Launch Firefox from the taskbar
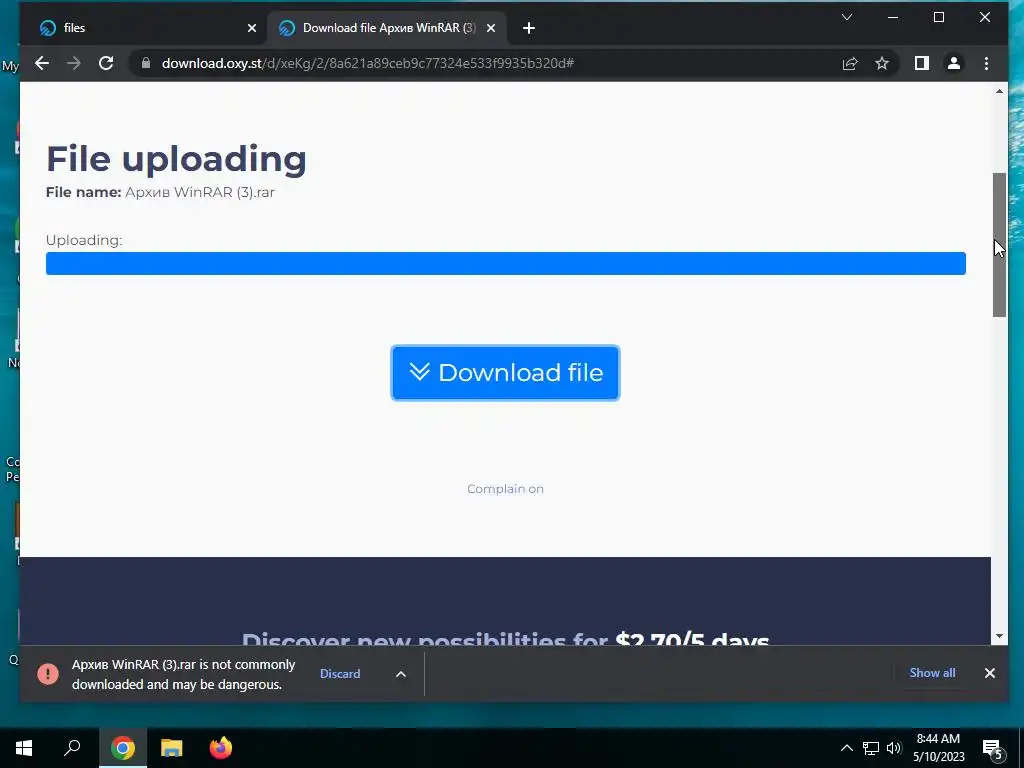The width and height of the screenshot is (1024, 768). [x=221, y=748]
